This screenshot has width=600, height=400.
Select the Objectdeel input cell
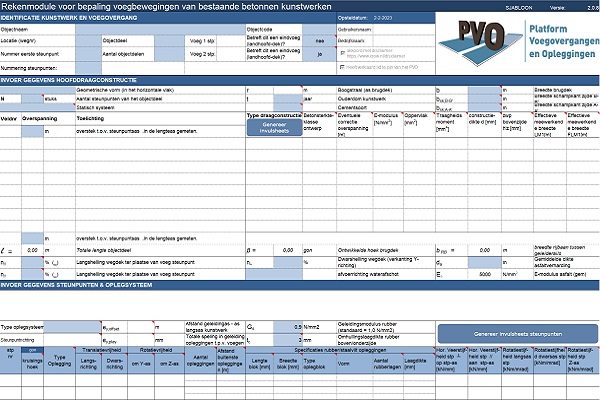pyautogui.click(x=170, y=41)
